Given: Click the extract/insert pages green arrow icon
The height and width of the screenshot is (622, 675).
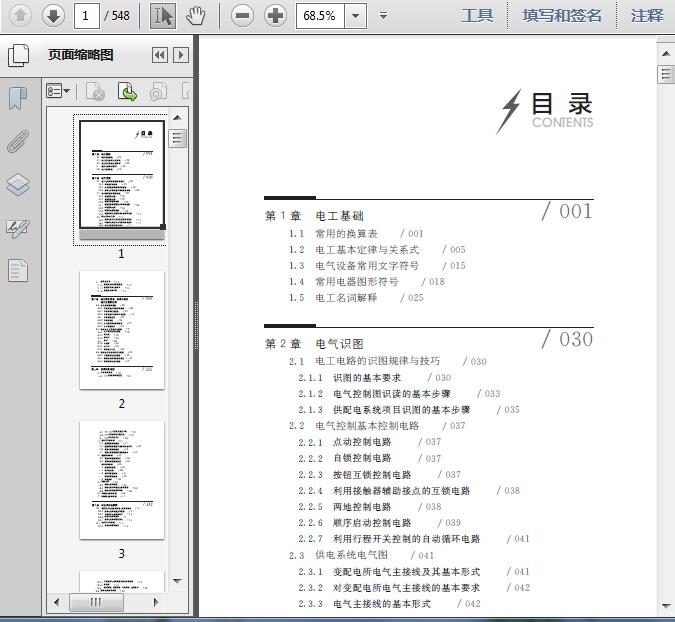Looking at the screenshot, I should [x=127, y=91].
